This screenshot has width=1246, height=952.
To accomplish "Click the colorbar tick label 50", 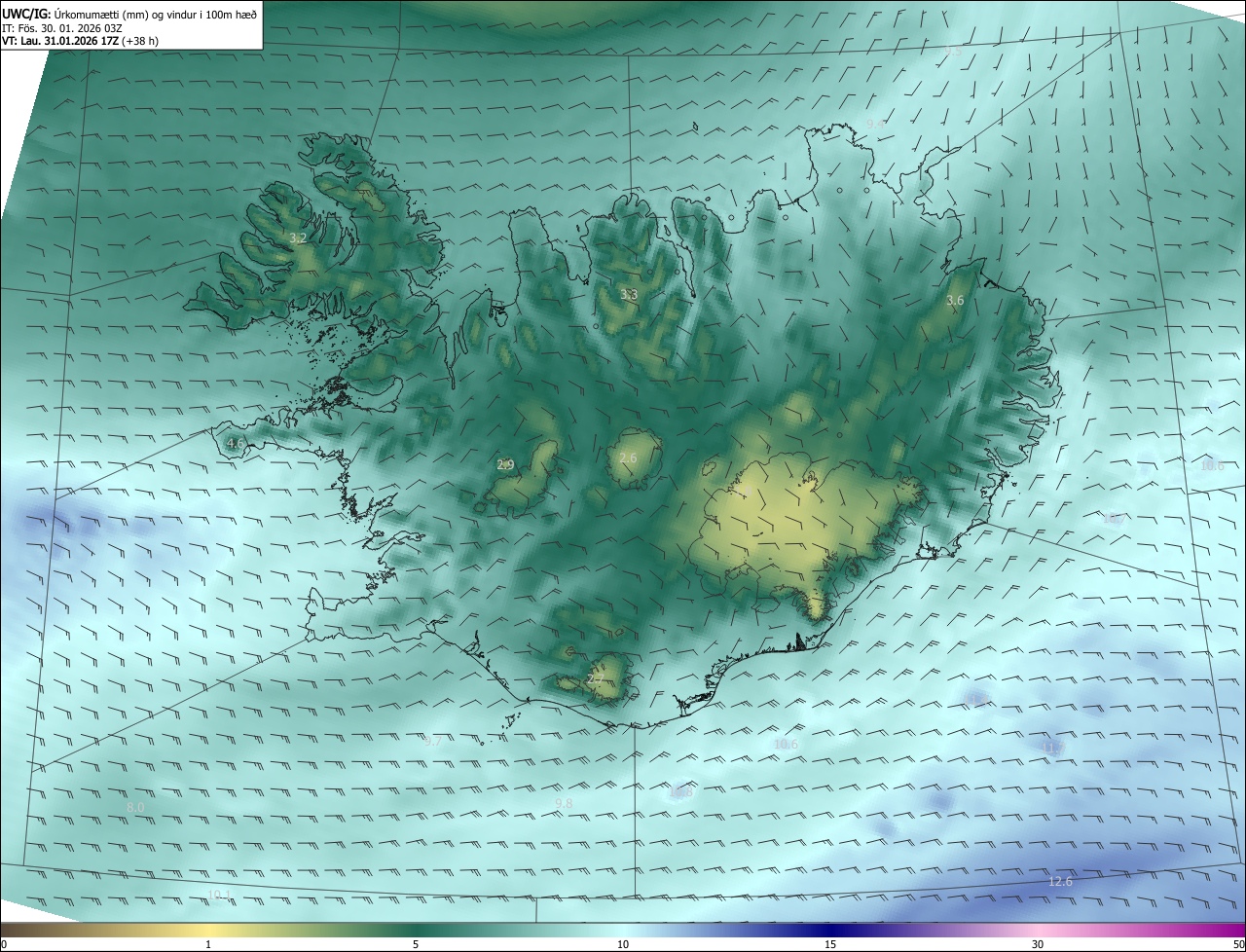I will pos(1238,944).
